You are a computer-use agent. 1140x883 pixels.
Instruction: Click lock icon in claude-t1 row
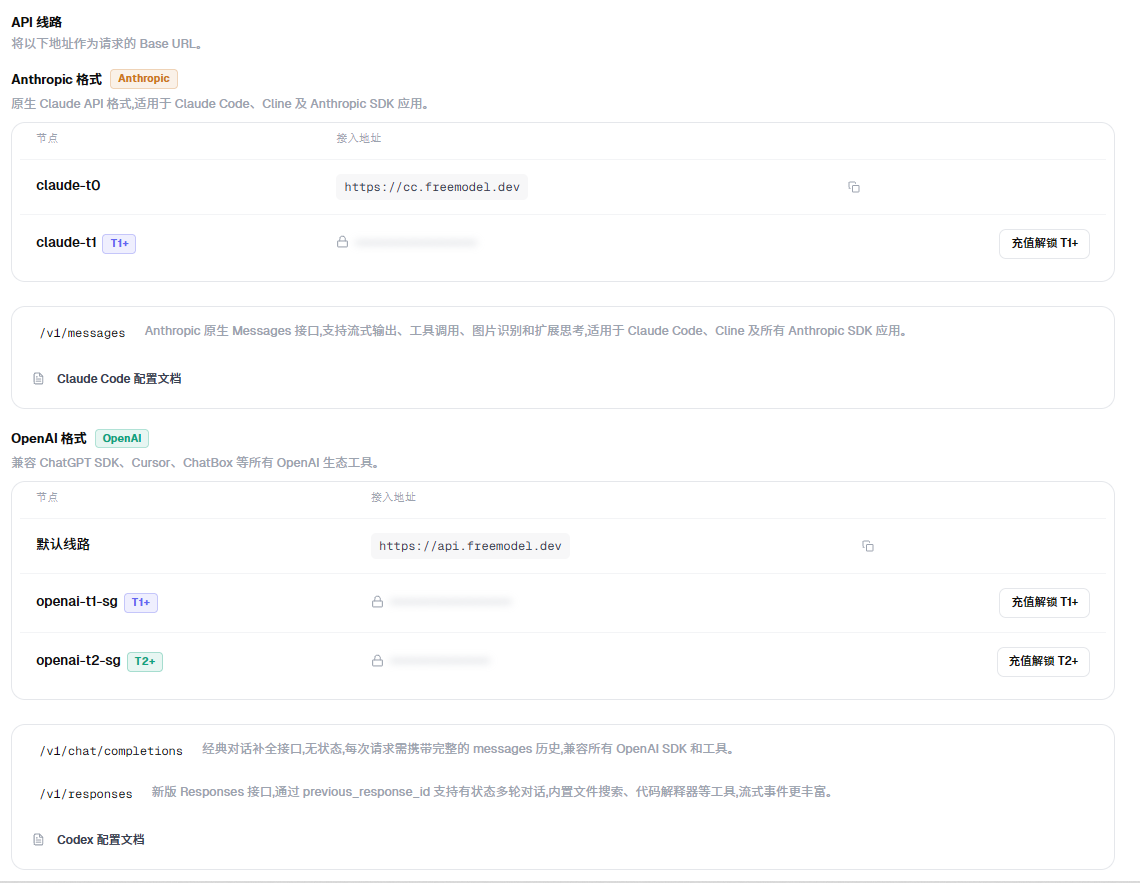pyautogui.click(x=342, y=242)
